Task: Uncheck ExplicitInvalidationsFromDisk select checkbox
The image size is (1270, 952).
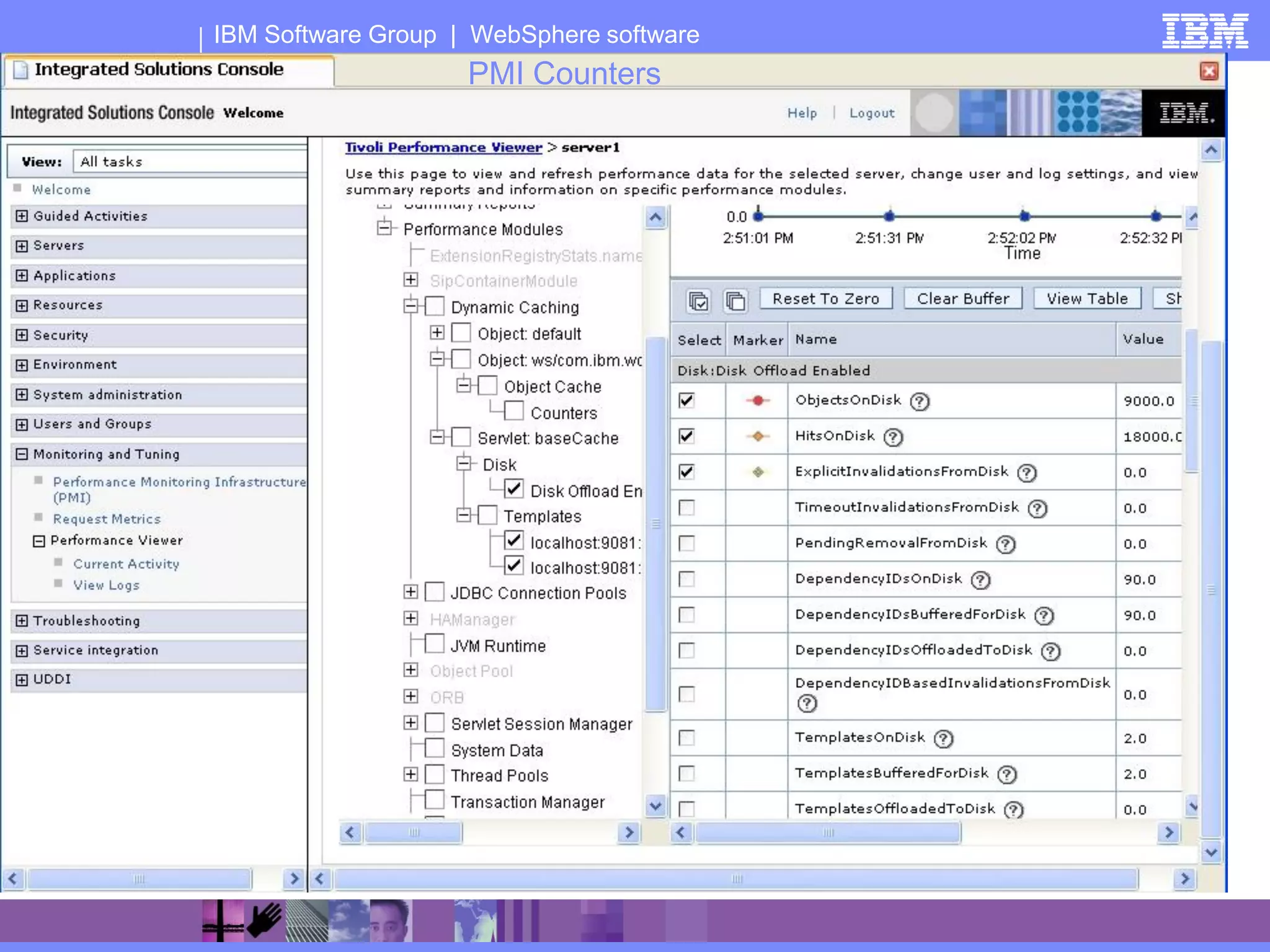Action: point(686,472)
